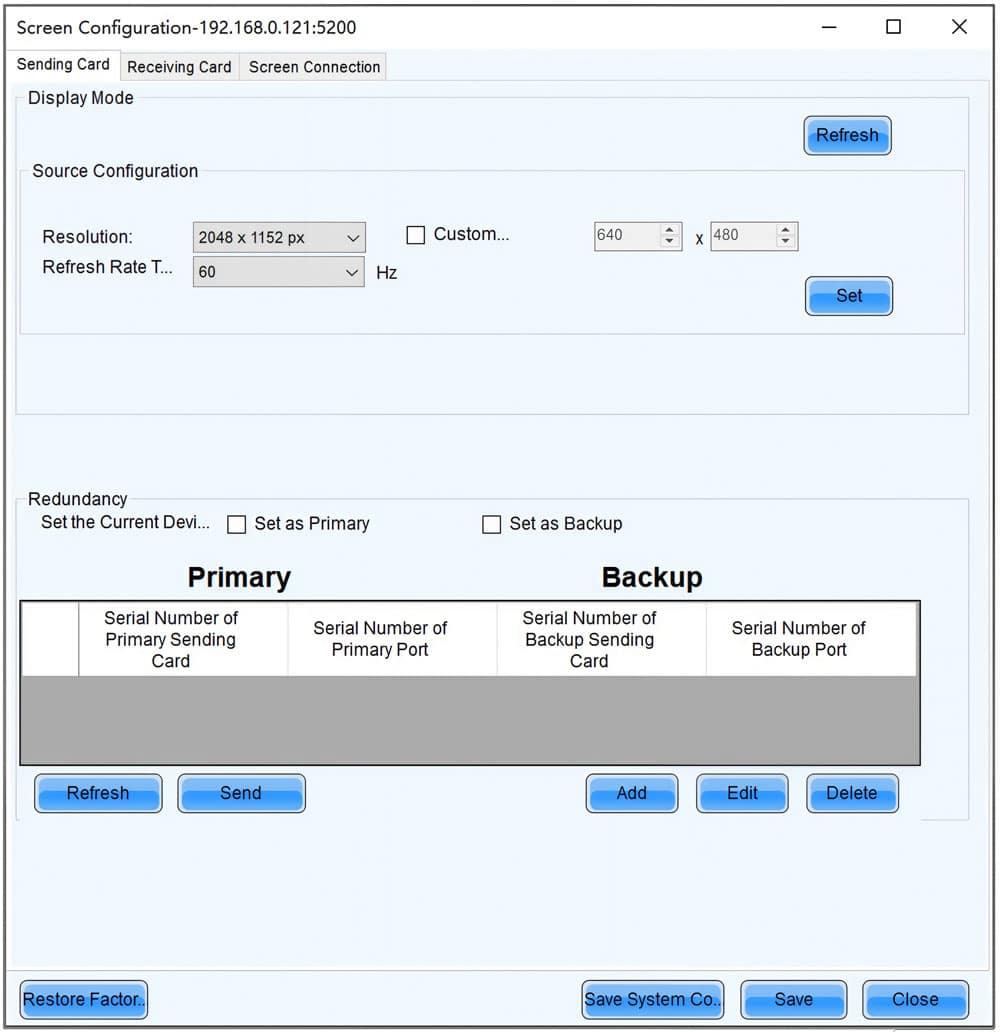Viewport: 1000px width, 1032px height.
Task: Click Send button under redundancy table
Action: pyautogui.click(x=241, y=793)
